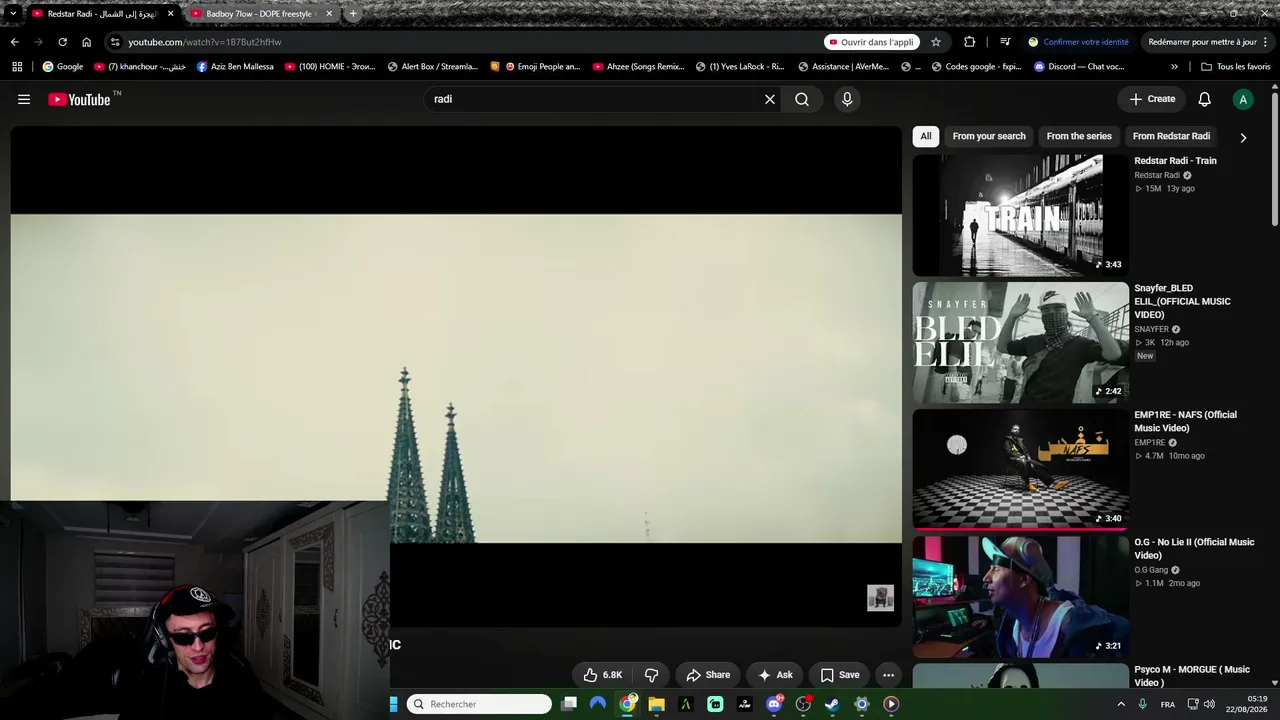Image resolution: width=1280 pixels, height=720 pixels.
Task: Switch to Google Chrome in the taskbar
Action: pos(627,704)
